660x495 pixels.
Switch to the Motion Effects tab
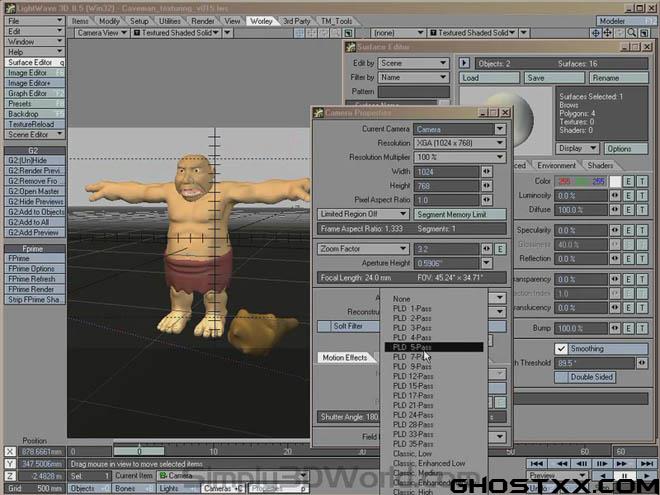click(345, 358)
